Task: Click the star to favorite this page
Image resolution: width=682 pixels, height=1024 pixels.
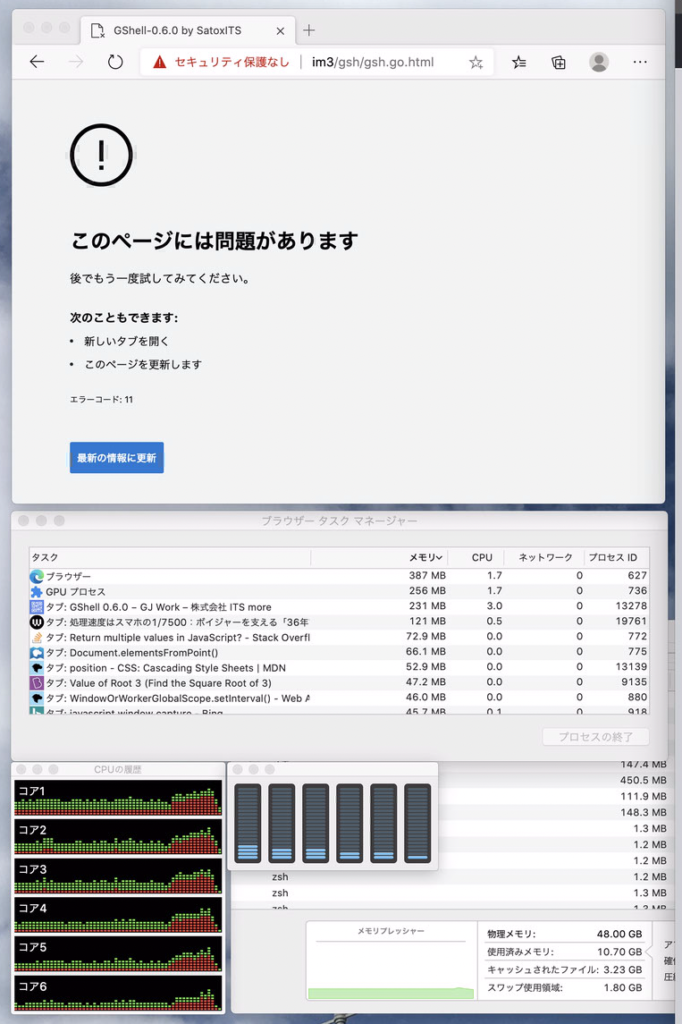Action: click(476, 62)
